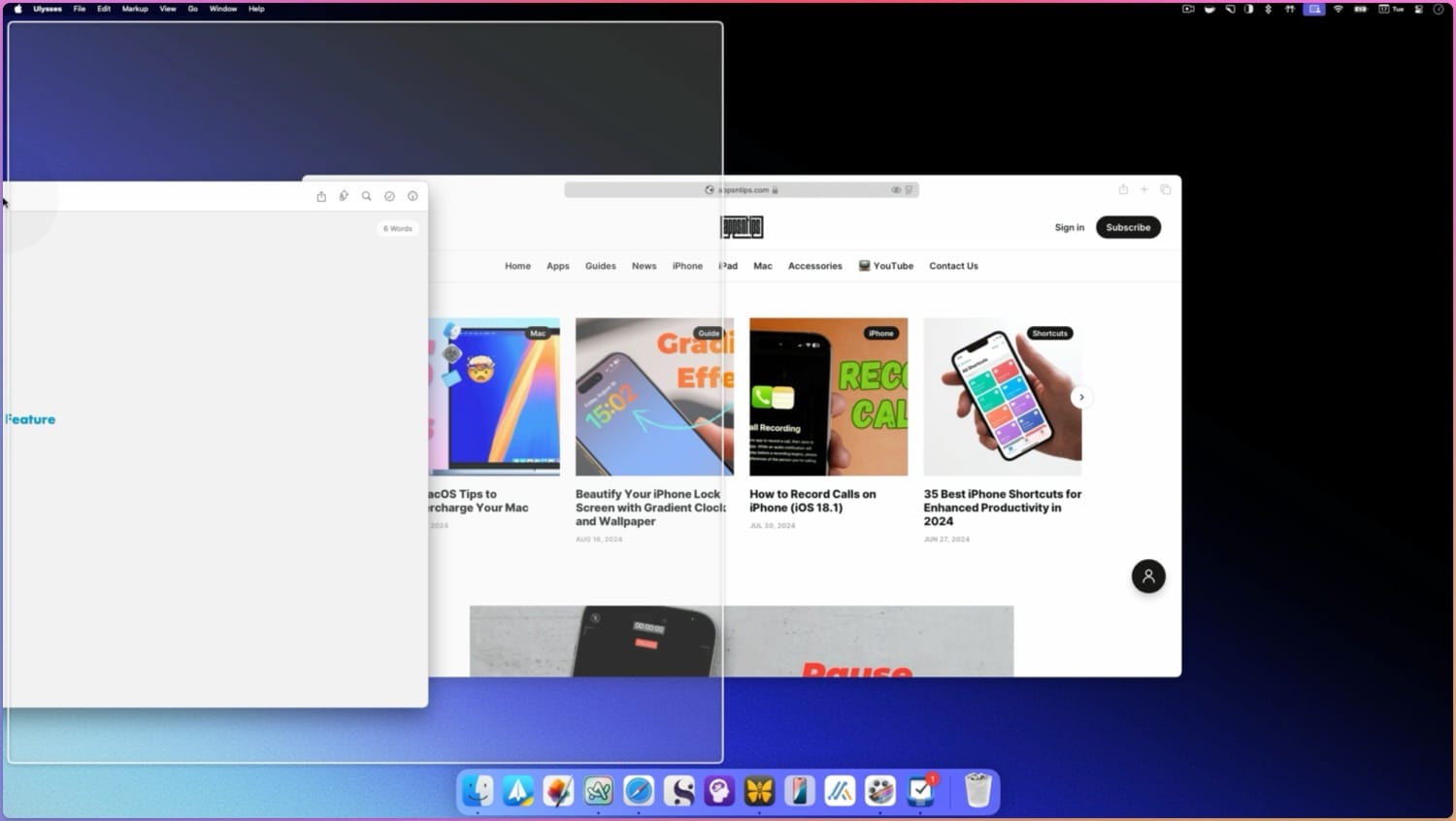Toggle the grammar check circle in Ulysses toolbar
1456x821 pixels.
[x=389, y=196]
